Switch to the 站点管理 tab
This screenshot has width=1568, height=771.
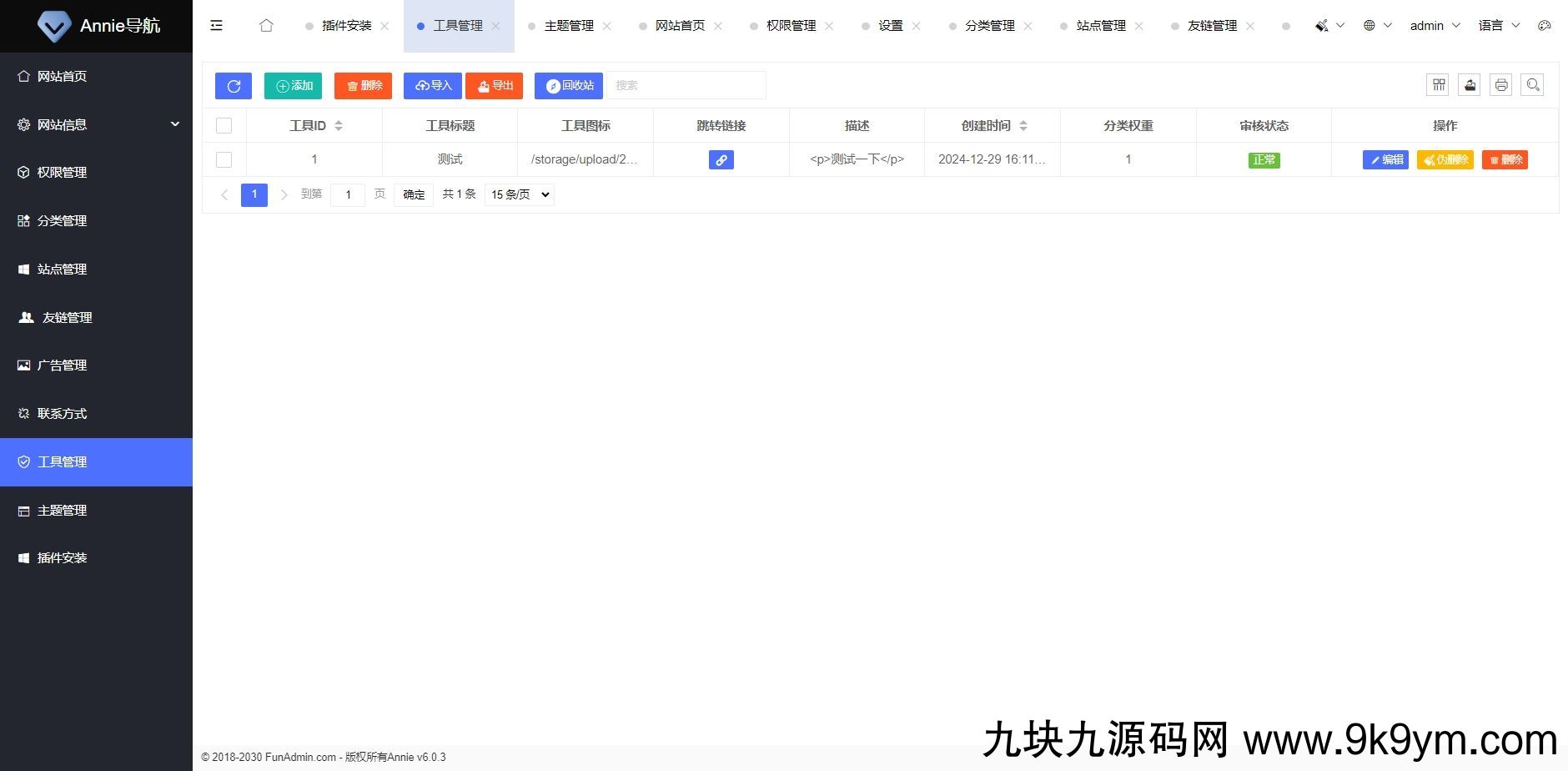[1101, 26]
